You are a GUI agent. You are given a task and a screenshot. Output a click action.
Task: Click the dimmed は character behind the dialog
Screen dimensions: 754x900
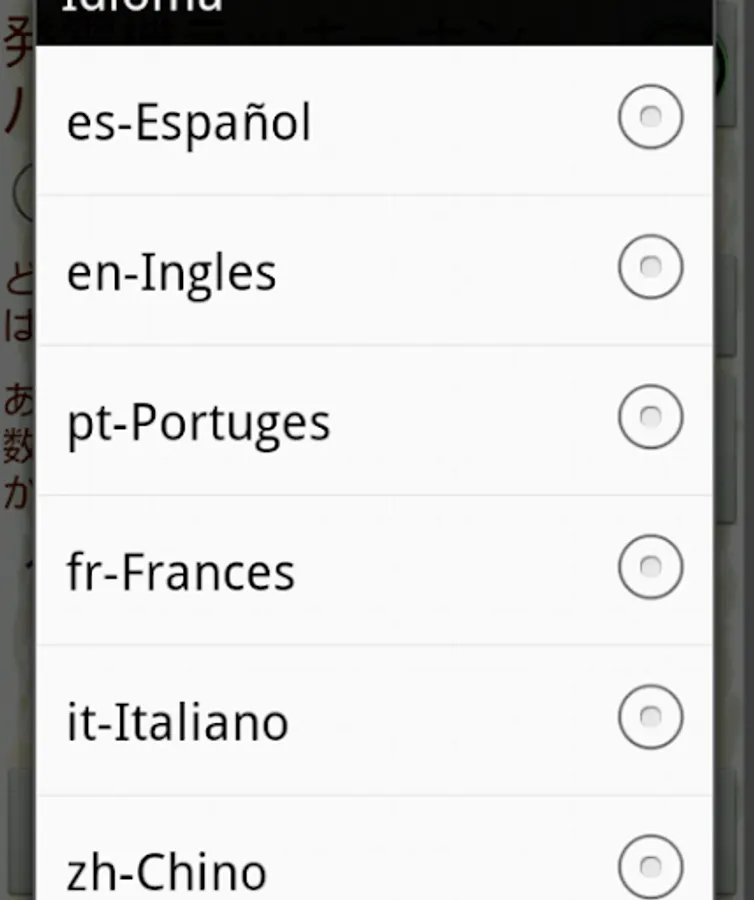coord(19,326)
